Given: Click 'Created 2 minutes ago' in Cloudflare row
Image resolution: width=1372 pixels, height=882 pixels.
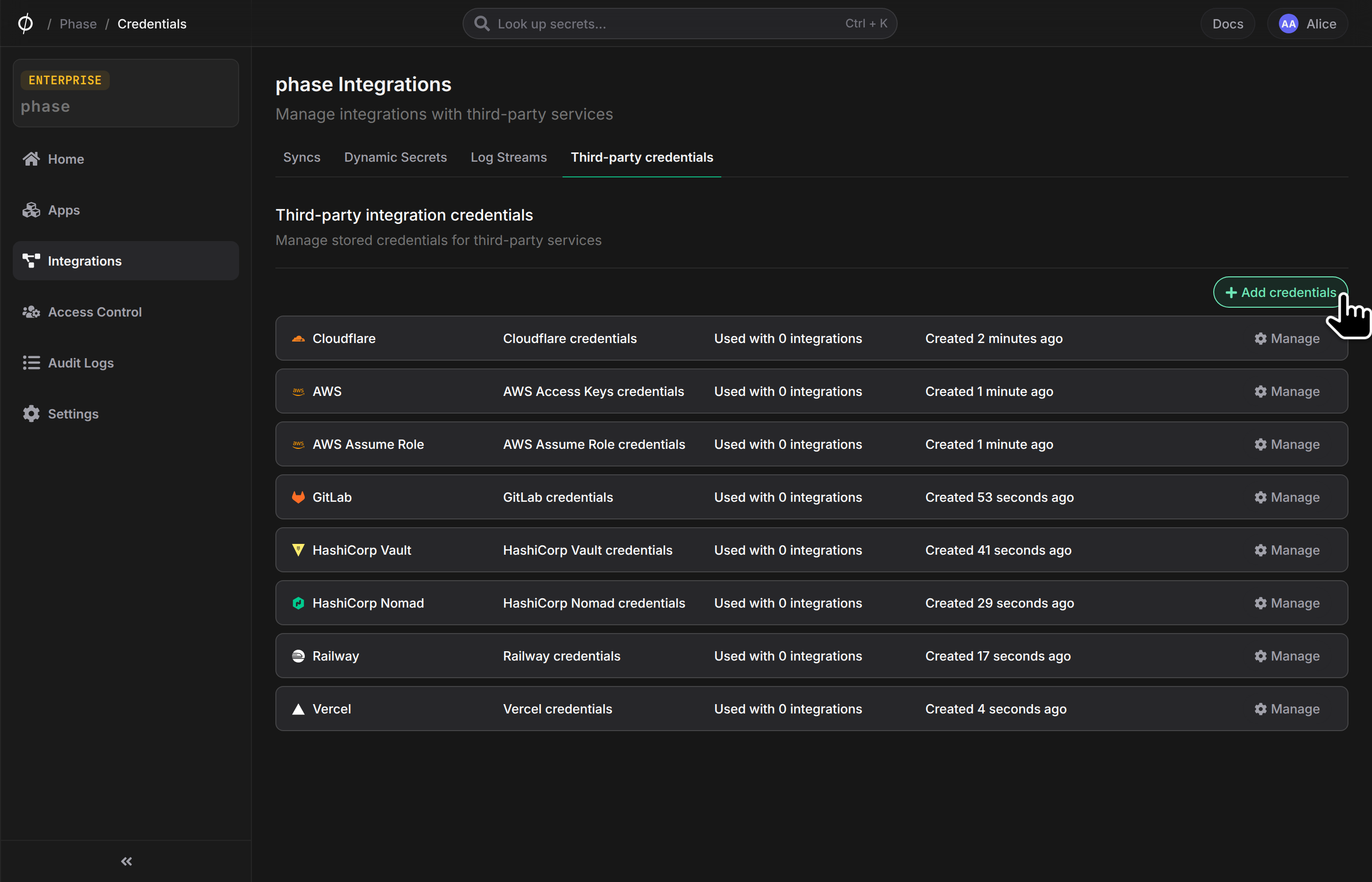Looking at the screenshot, I should tap(994, 339).
